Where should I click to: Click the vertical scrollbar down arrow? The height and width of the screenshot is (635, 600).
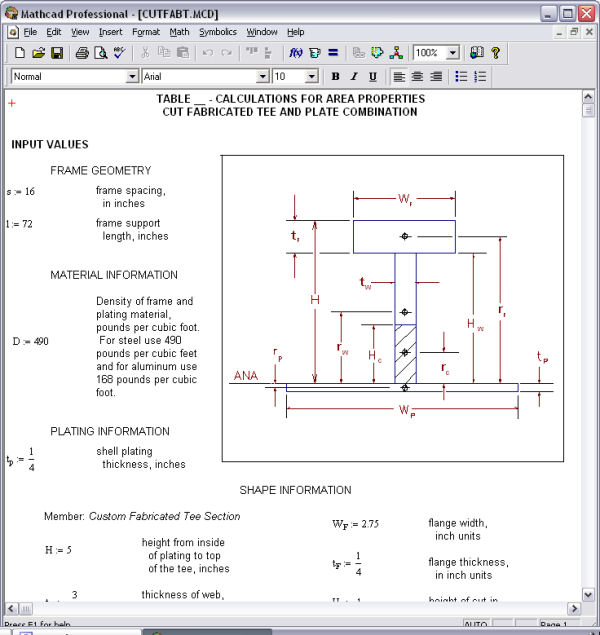(589, 594)
